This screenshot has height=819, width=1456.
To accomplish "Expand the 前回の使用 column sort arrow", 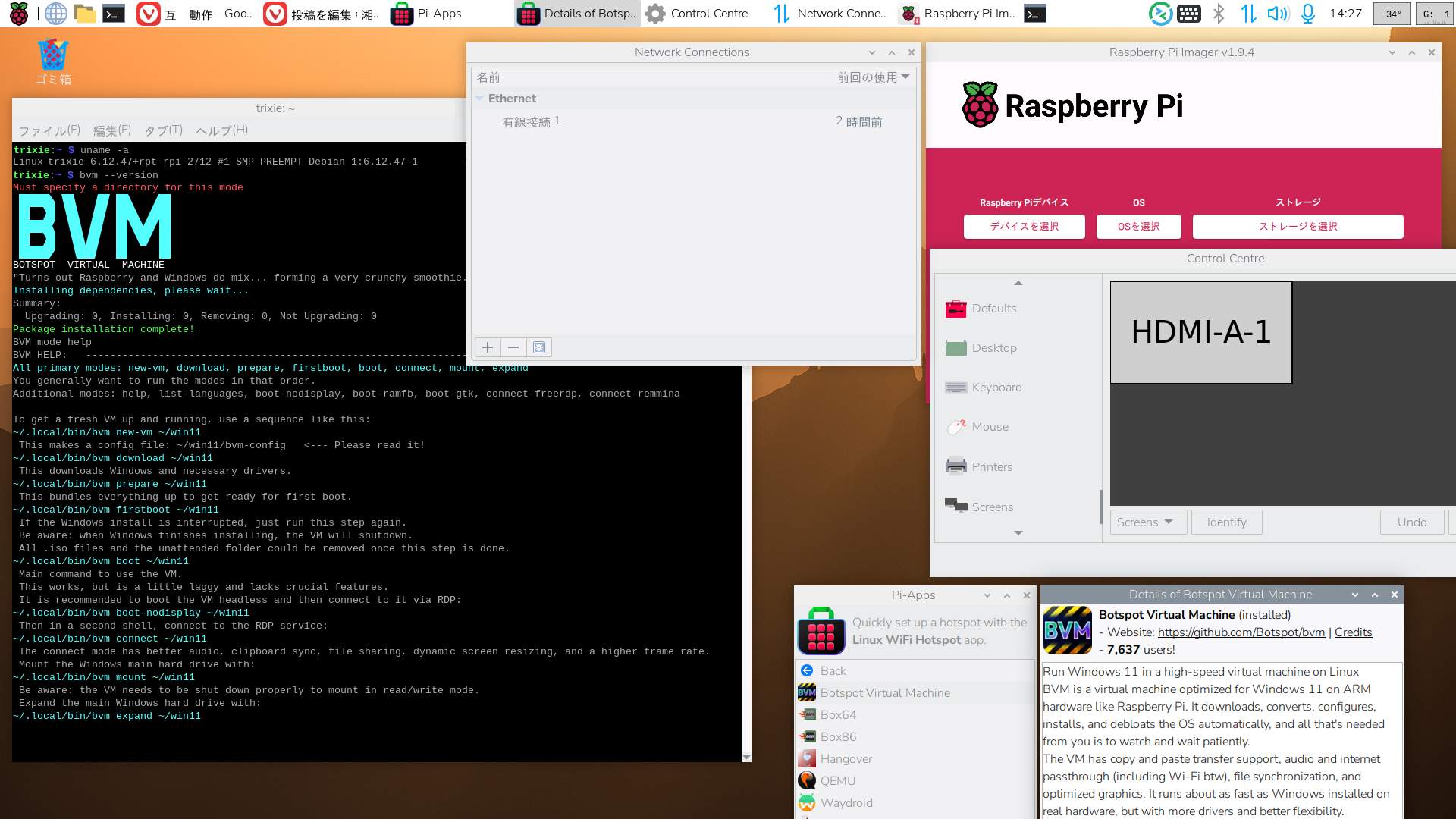I will 905,77.
